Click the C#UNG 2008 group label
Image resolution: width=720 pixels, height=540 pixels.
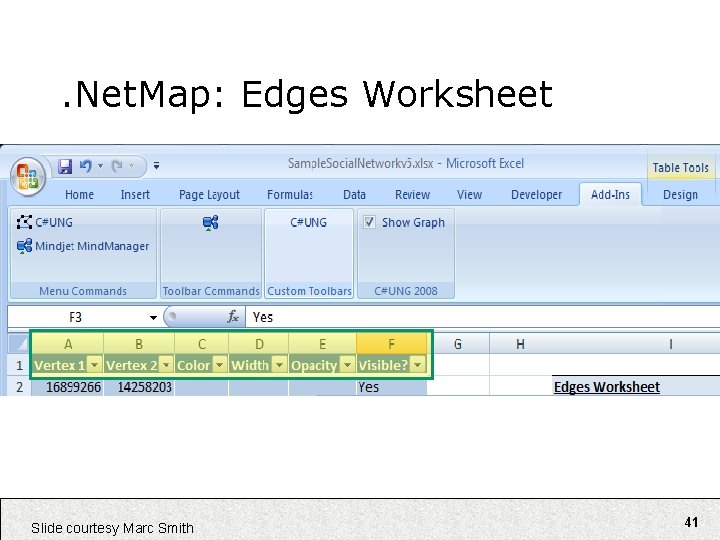click(x=406, y=291)
